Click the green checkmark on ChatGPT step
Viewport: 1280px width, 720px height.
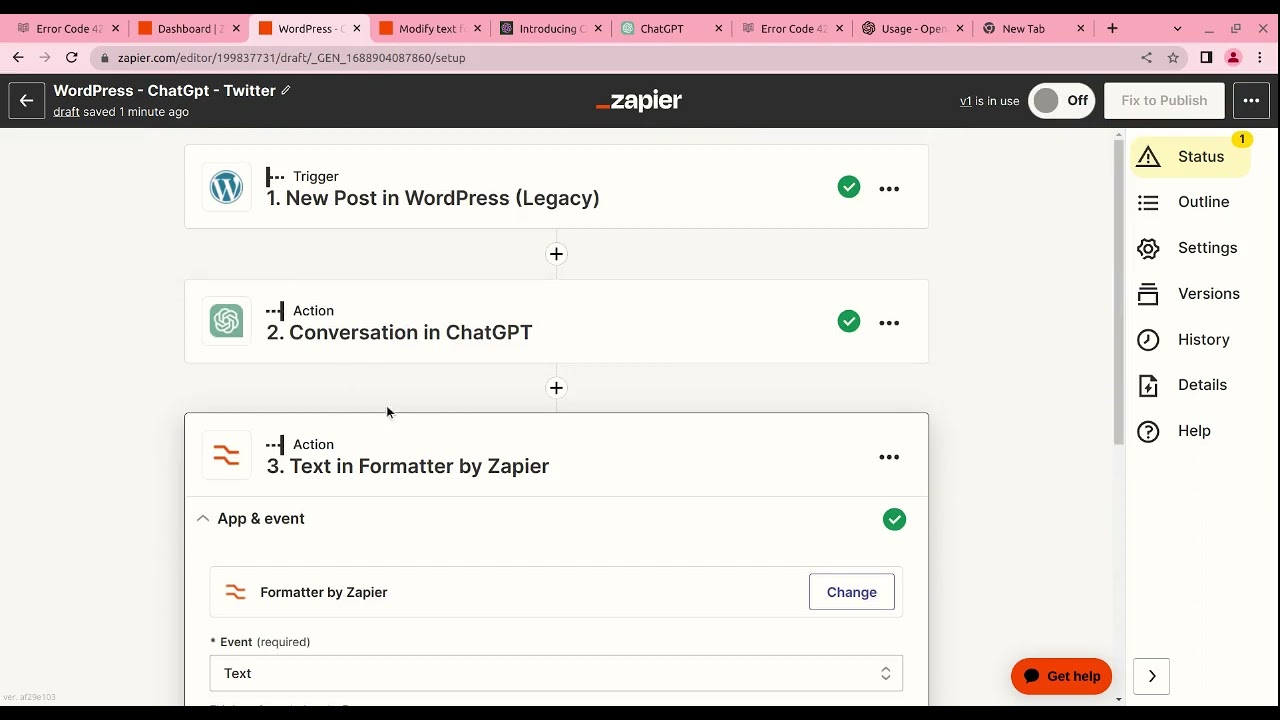click(849, 321)
